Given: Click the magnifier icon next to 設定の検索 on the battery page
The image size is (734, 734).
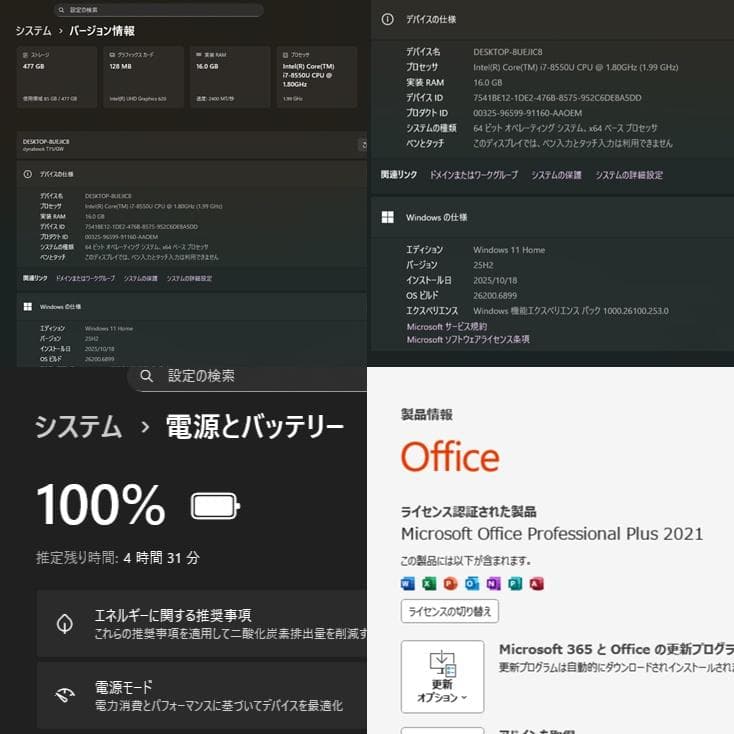Looking at the screenshot, I should pos(147,375).
